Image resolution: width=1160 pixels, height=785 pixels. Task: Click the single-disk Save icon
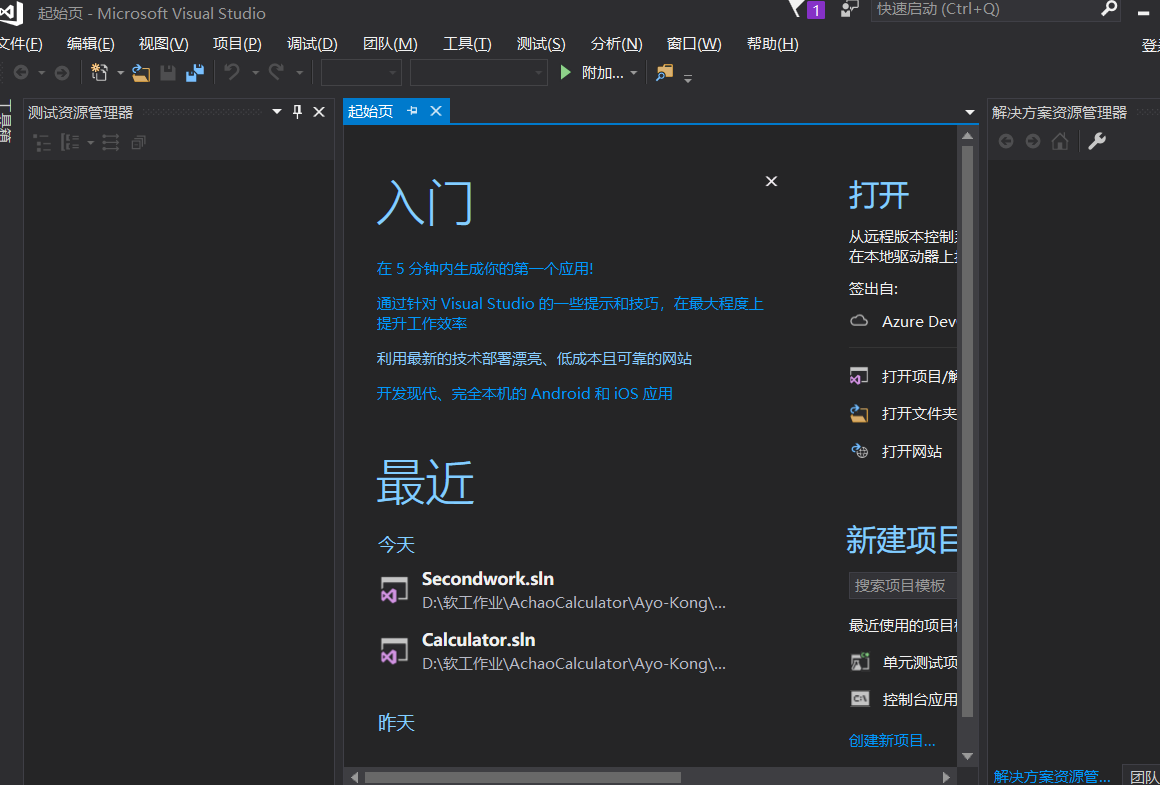click(x=169, y=73)
